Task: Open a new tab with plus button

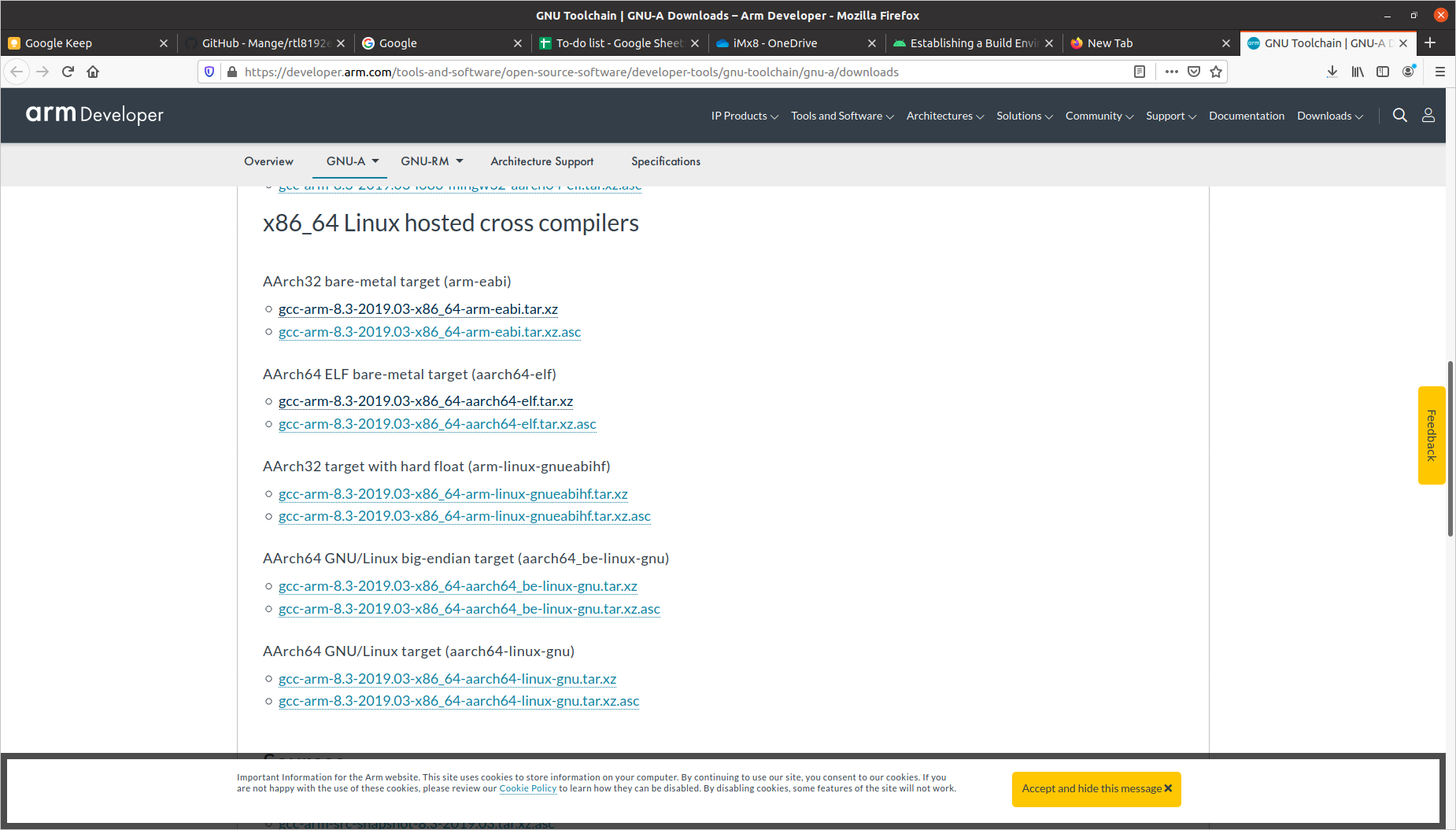Action: tap(1430, 42)
